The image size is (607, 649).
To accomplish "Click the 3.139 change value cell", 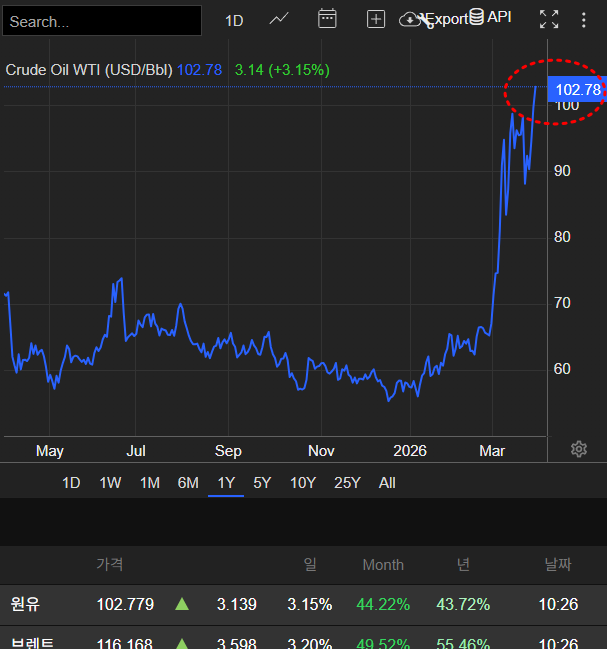I will pos(237,604).
